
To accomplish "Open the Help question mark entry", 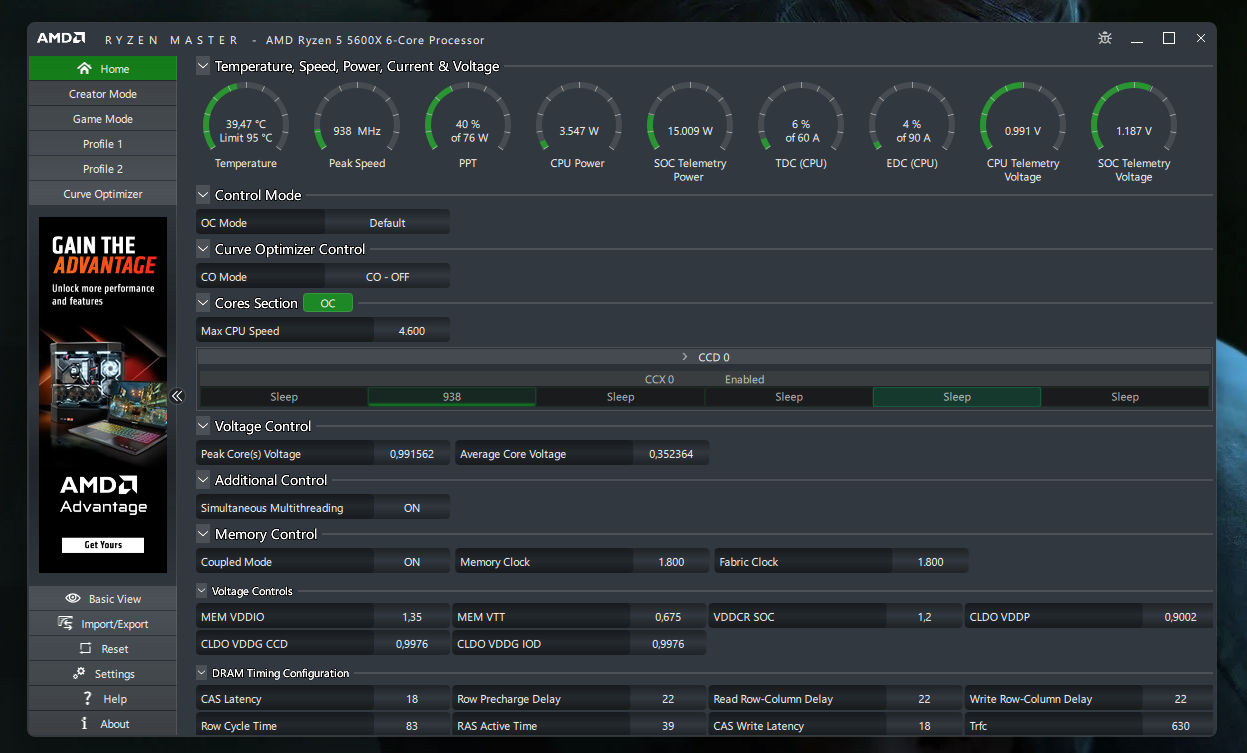I will [x=103, y=698].
